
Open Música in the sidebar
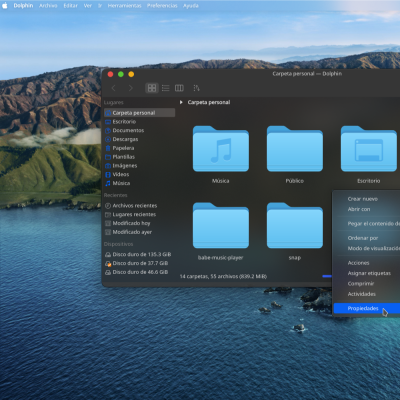121,183
